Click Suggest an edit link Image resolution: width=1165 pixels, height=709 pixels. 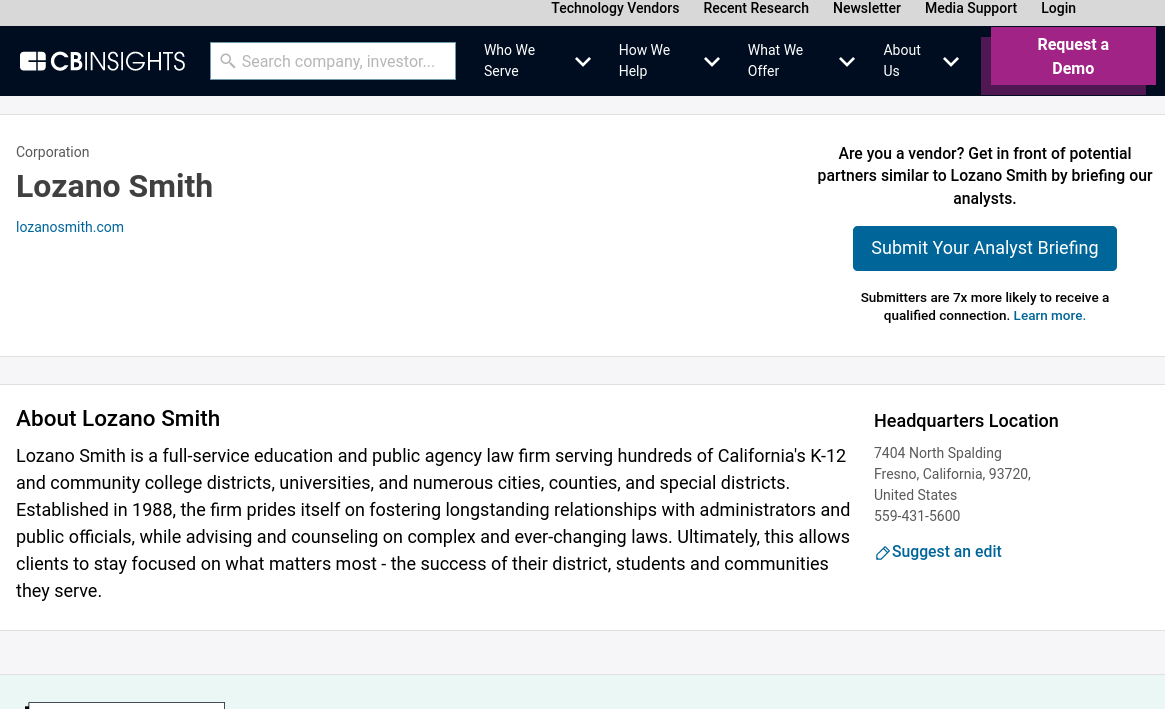tap(946, 552)
